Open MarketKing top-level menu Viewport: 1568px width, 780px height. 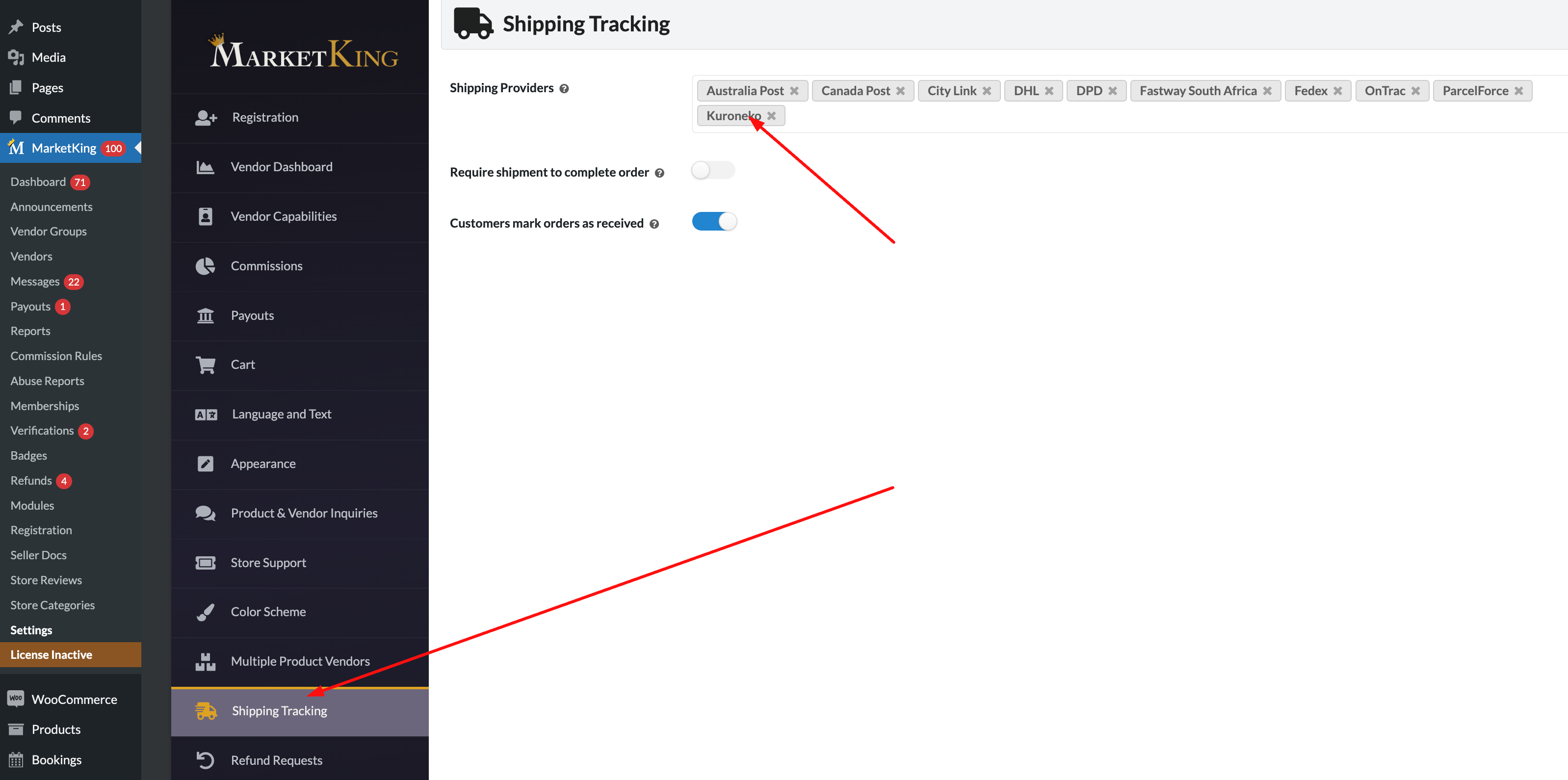tap(71, 149)
